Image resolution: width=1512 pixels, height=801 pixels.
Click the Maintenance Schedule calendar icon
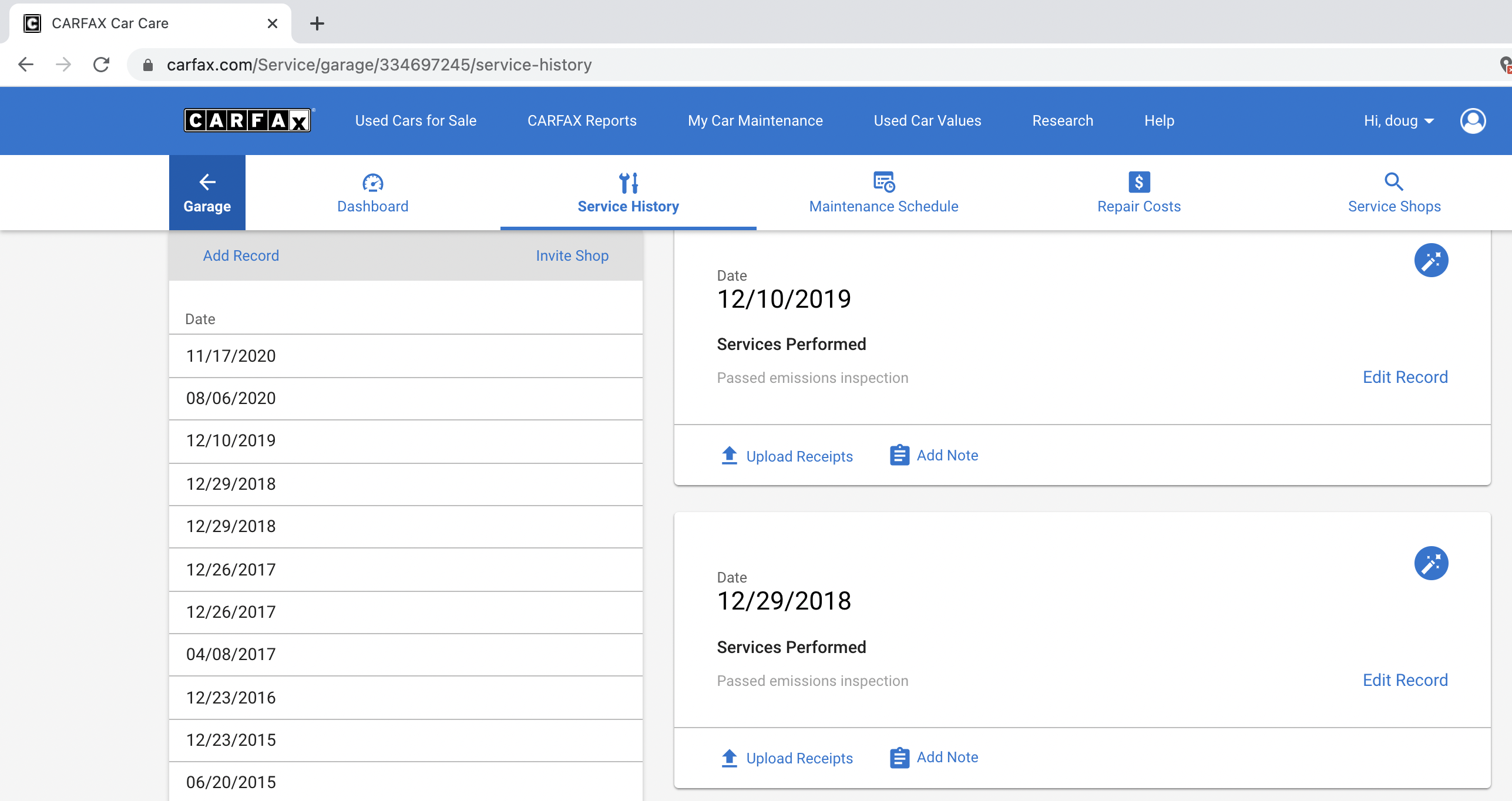884,182
